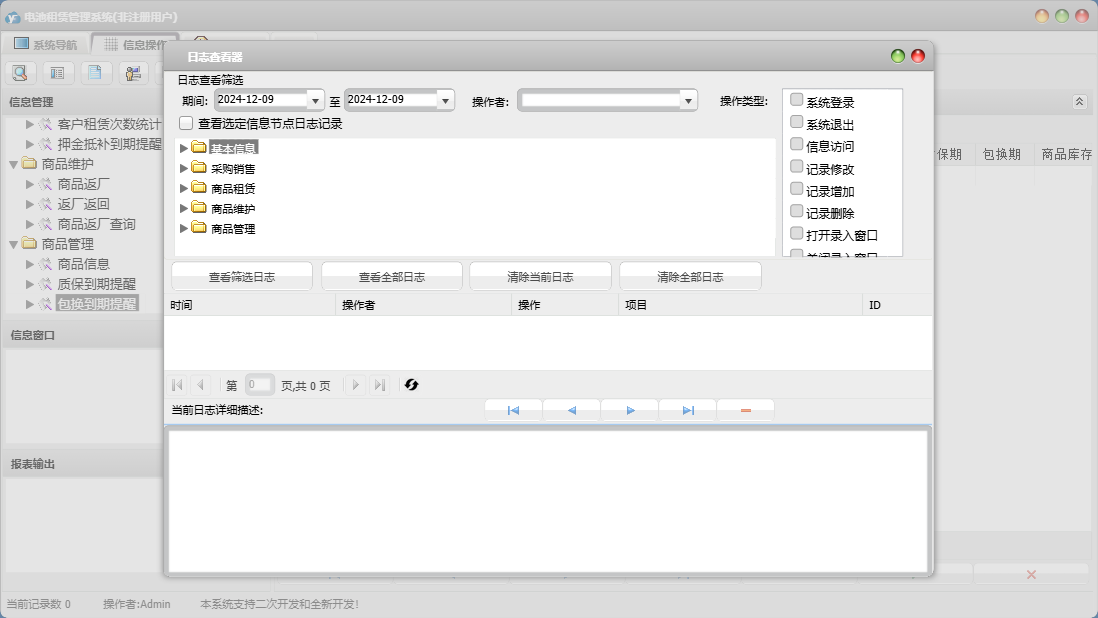Expand the 采购销售 folder node
This screenshot has width=1098, height=618.
[183, 168]
